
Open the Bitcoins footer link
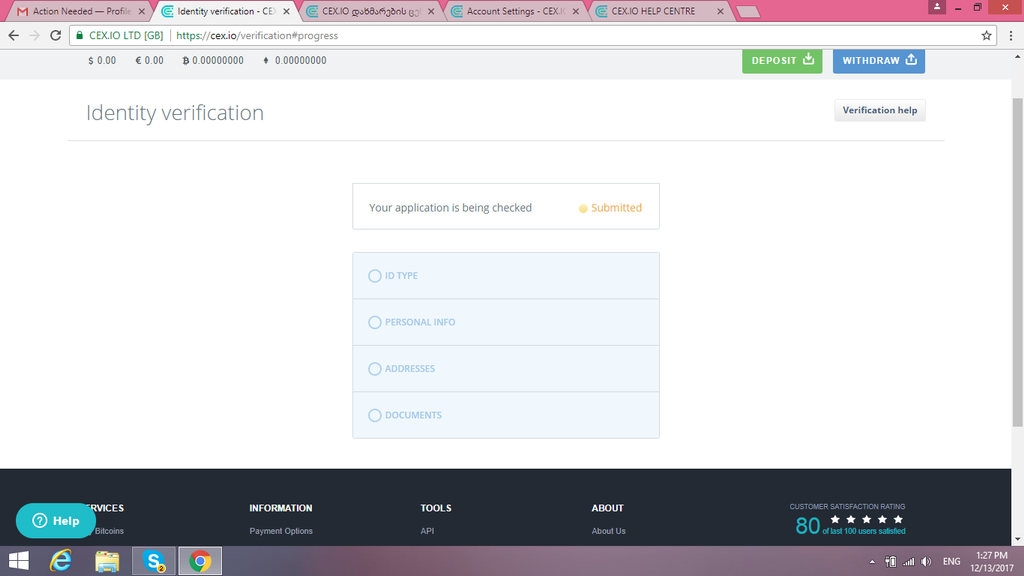109,531
